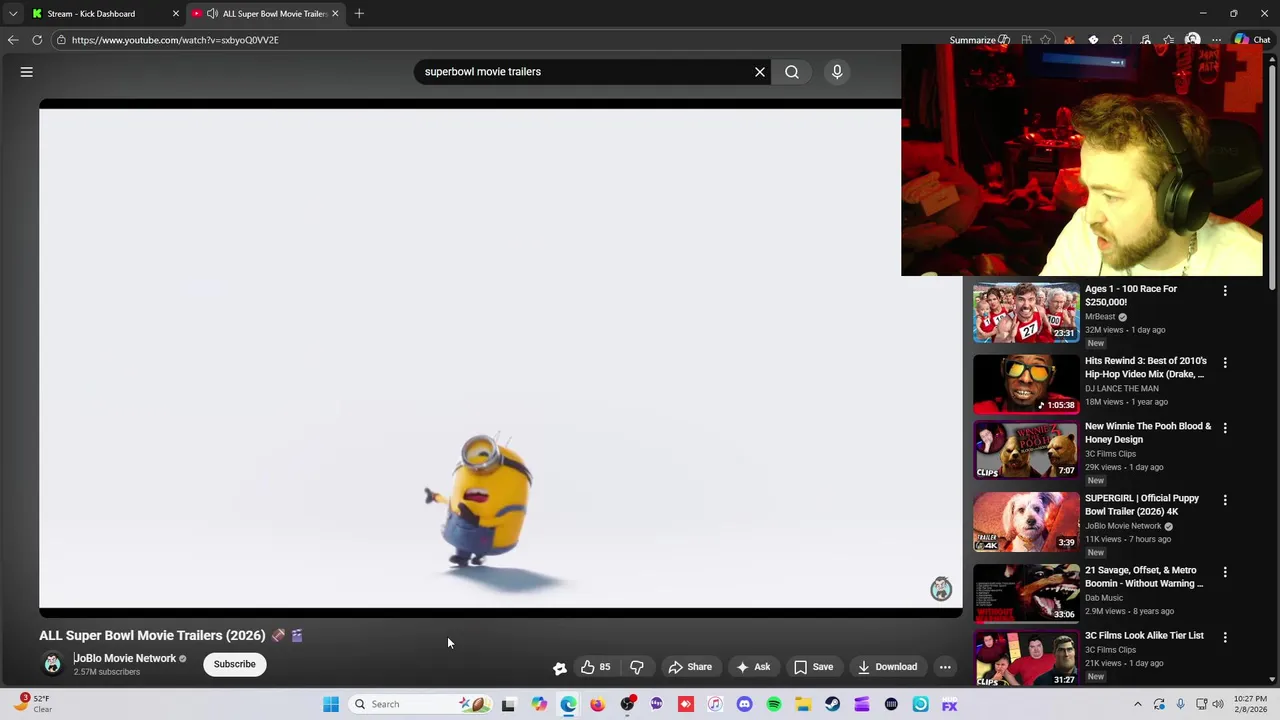Open Copilot Chat in Edge toolbar
This screenshot has height=720, width=1280.
coord(1252,40)
